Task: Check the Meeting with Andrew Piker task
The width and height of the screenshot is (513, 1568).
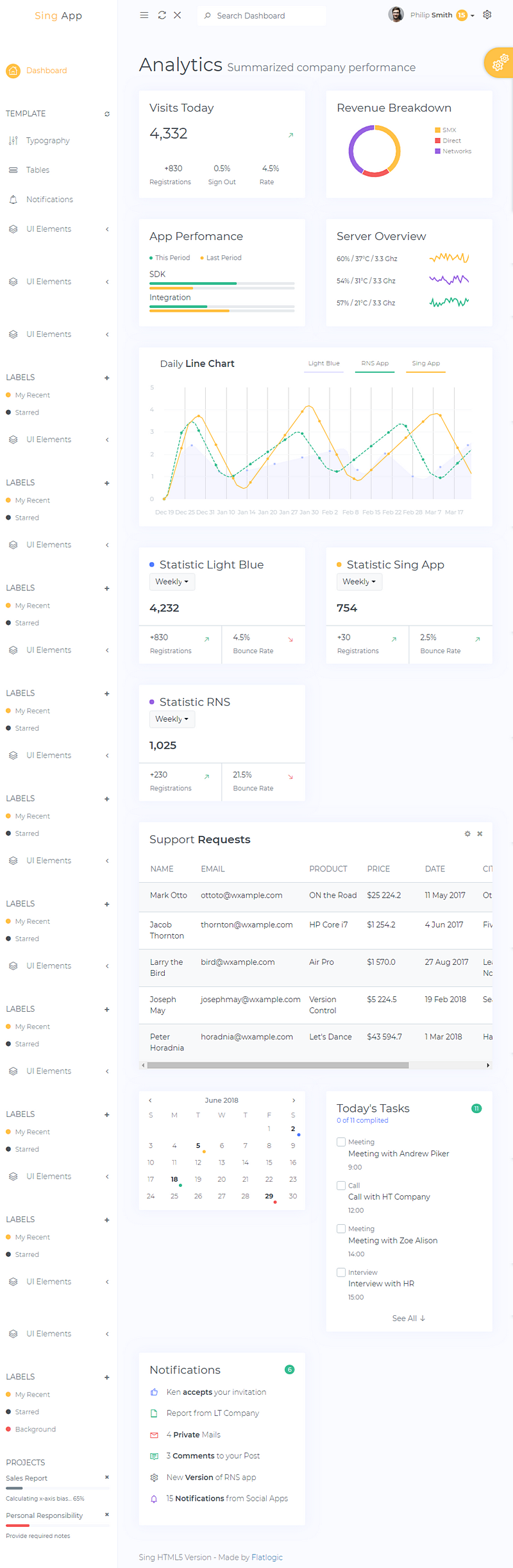Action: 341,1141
